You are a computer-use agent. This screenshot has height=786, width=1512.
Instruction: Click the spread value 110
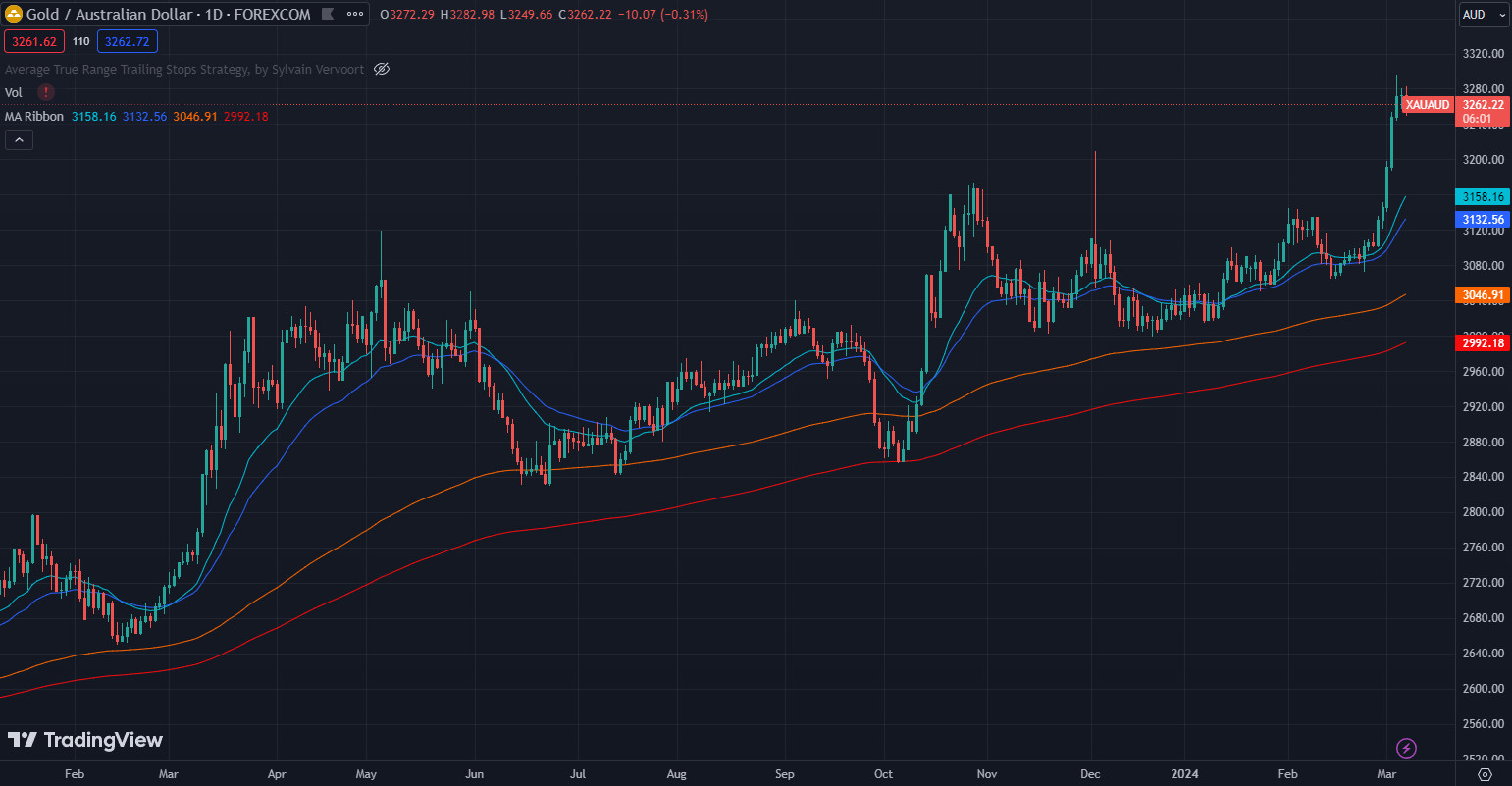point(81,41)
